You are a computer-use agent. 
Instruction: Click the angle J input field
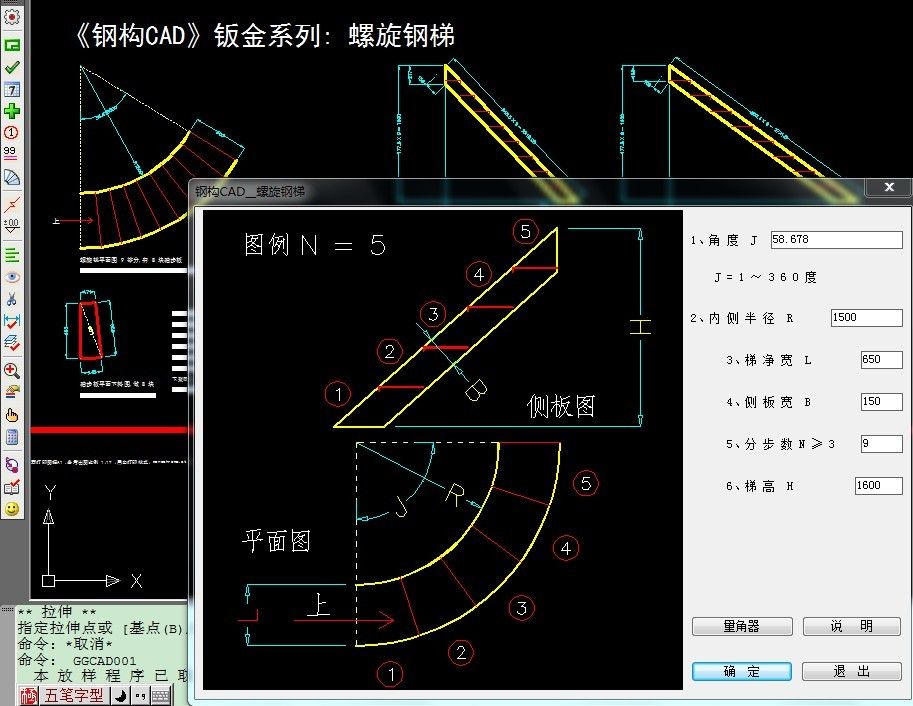[x=836, y=239]
